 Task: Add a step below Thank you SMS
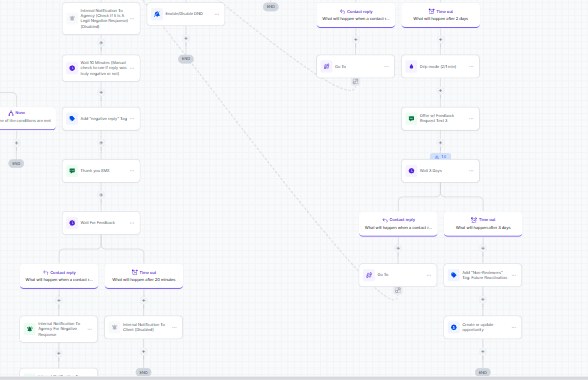(101, 195)
